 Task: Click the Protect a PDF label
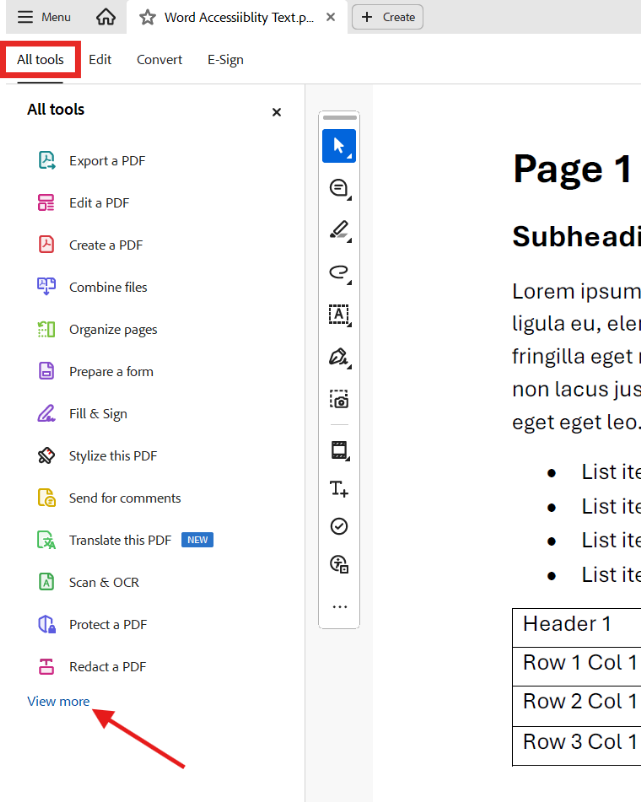[108, 625]
